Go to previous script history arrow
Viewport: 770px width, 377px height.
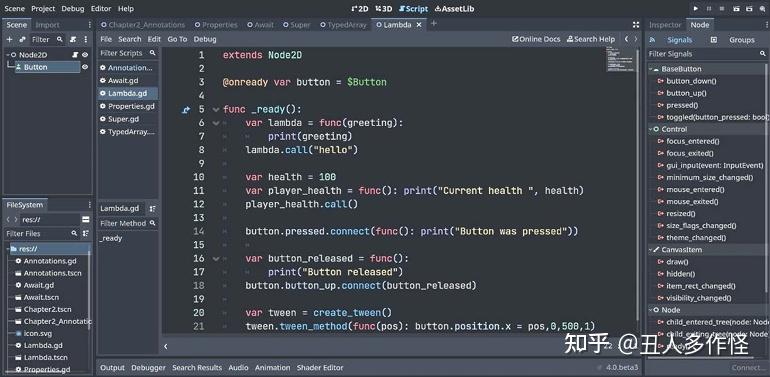click(x=626, y=39)
